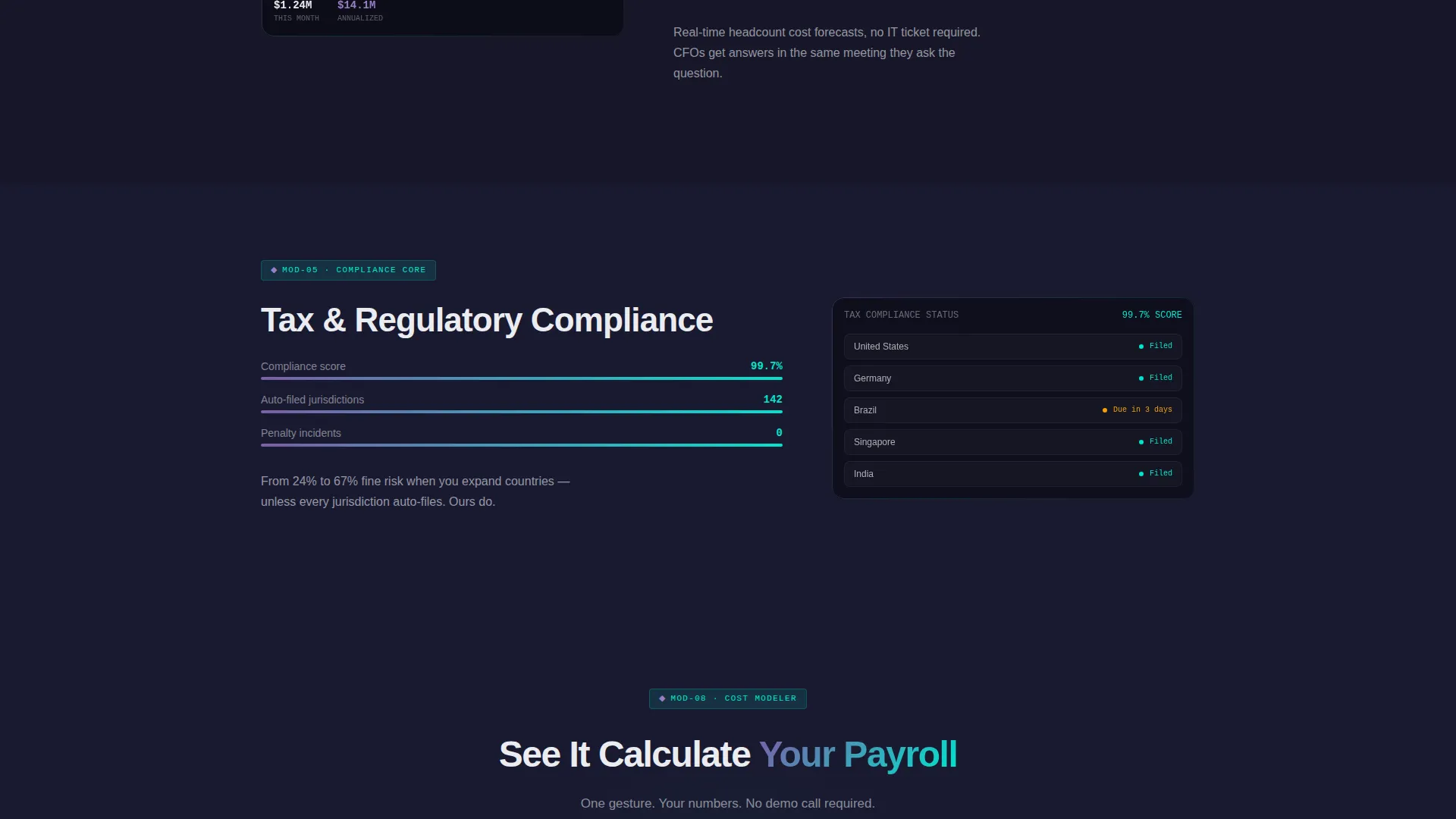
Task: Click the One gesture Your numbers subtitle
Action: 728,803
